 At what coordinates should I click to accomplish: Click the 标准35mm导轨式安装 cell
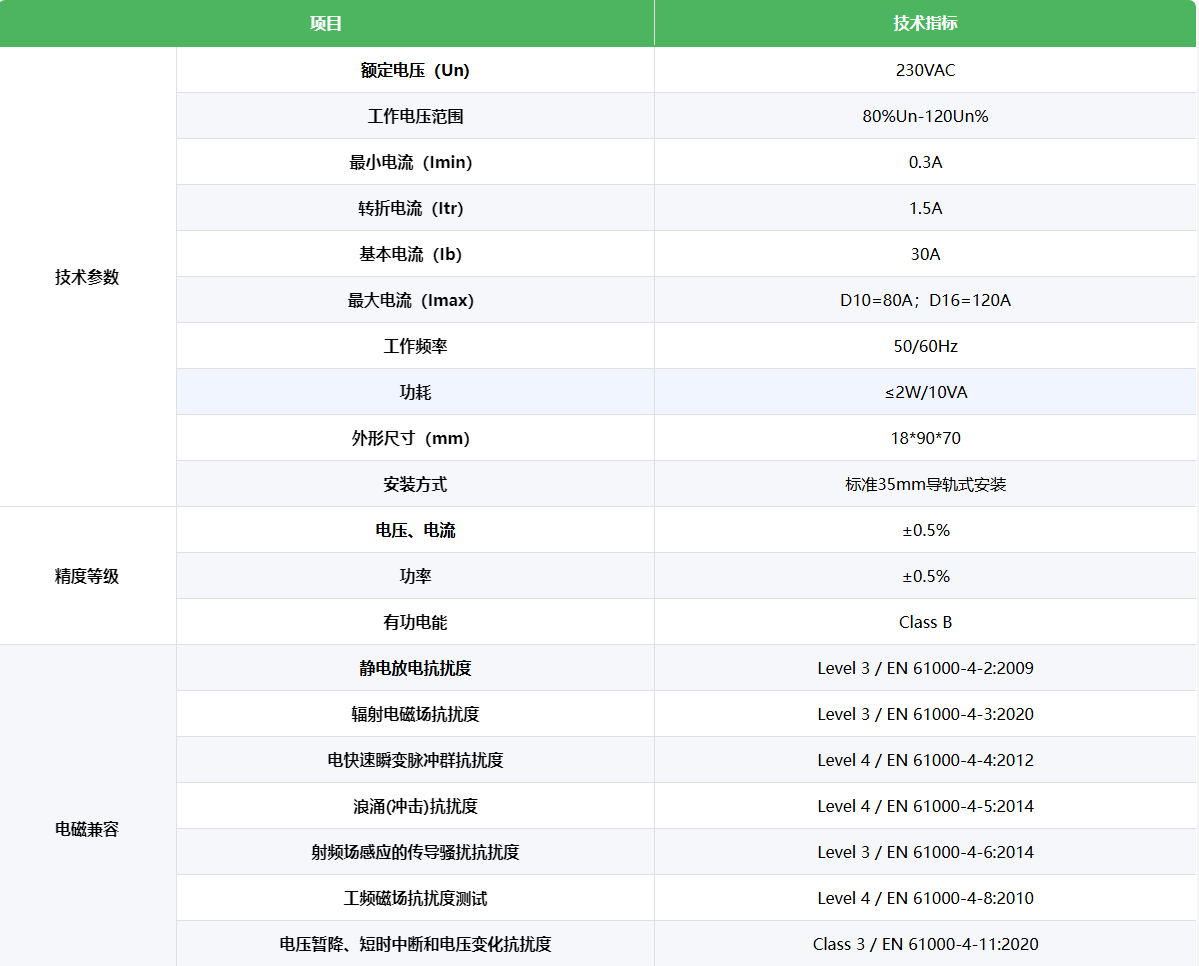click(x=925, y=484)
